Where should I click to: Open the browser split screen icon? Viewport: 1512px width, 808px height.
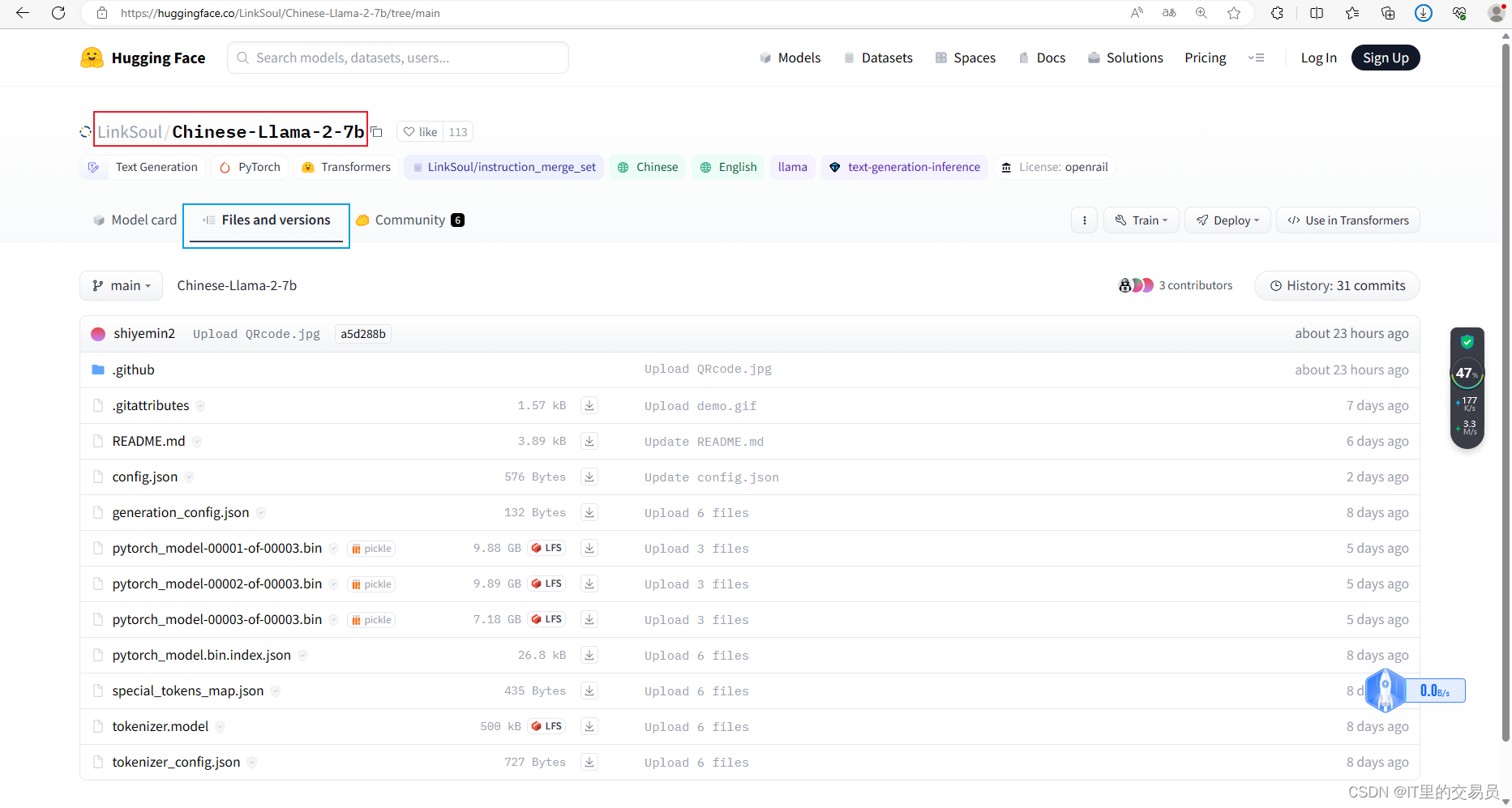tap(1317, 13)
